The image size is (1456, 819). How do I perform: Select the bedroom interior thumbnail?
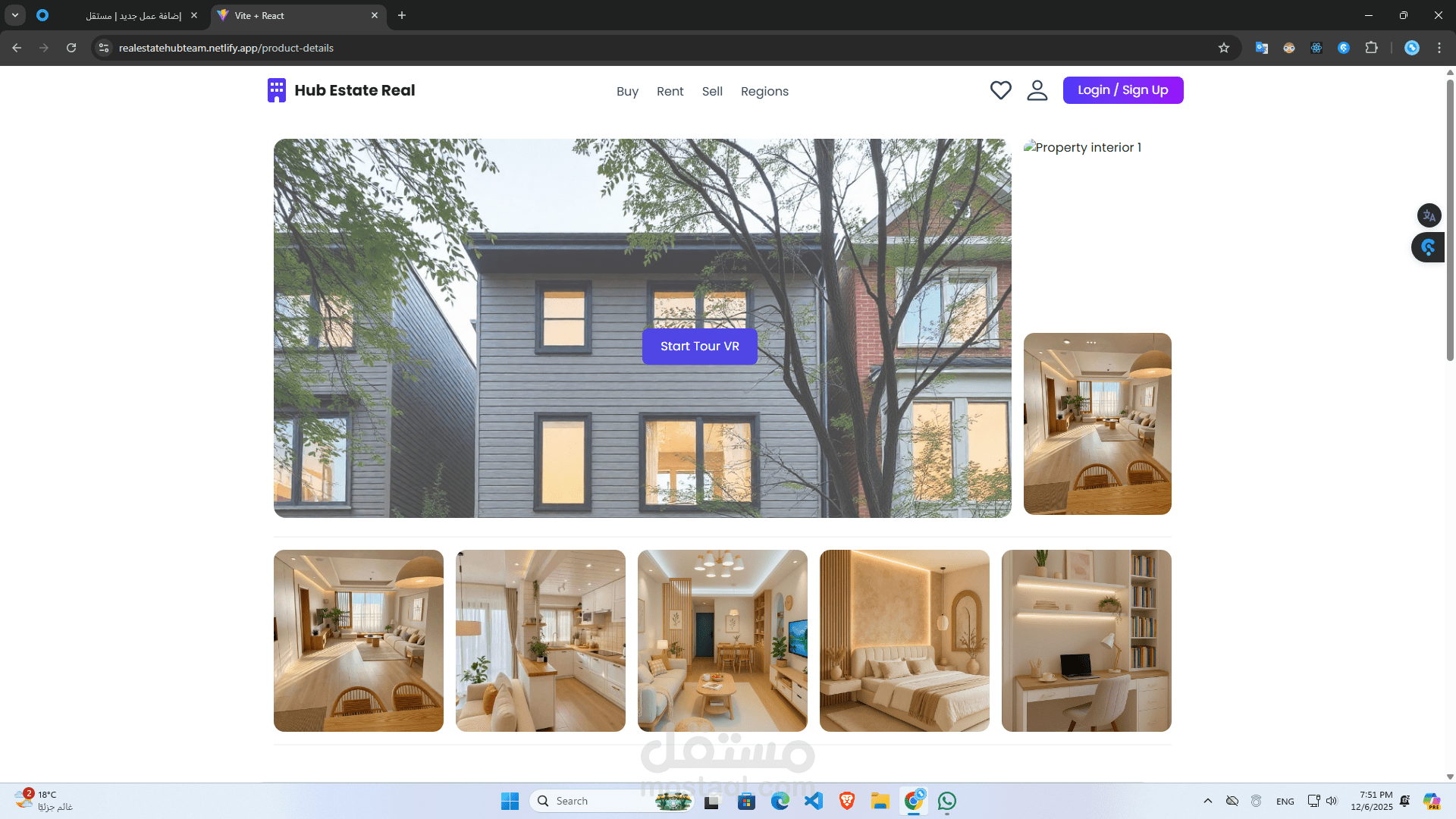(904, 641)
